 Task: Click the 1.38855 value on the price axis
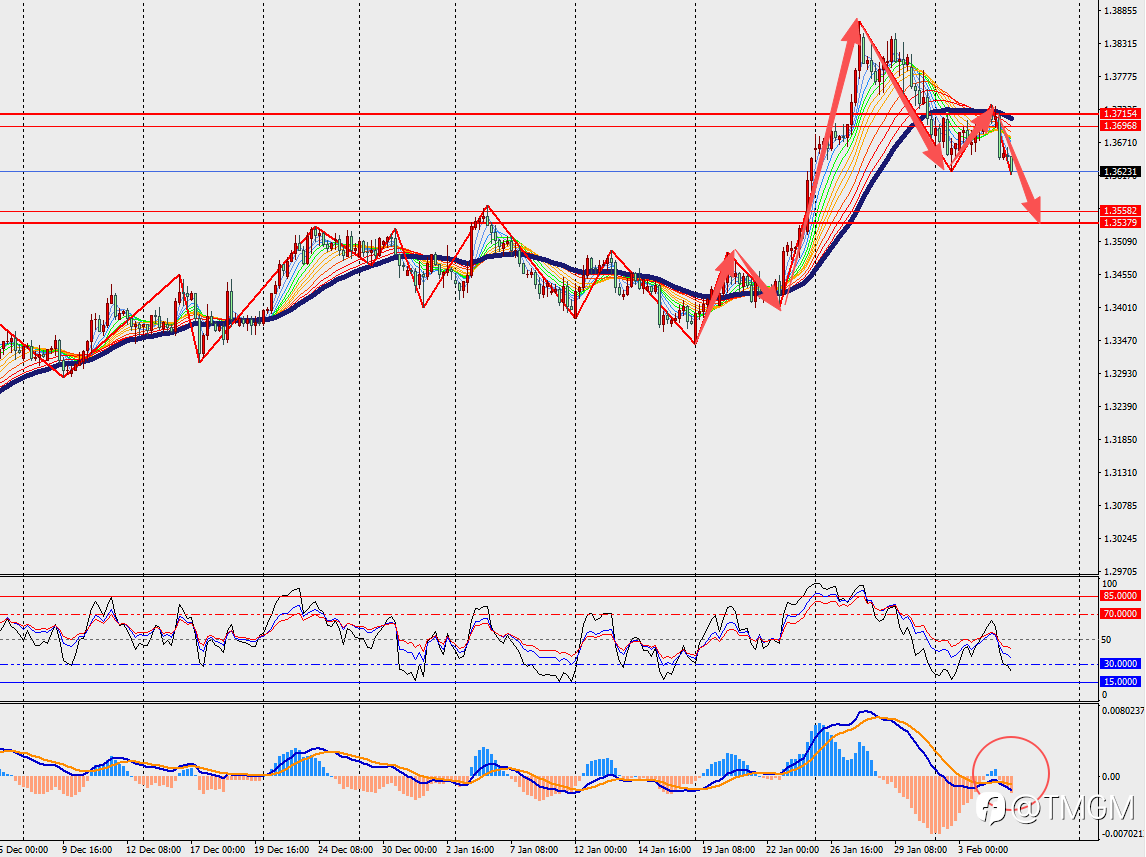click(x=1120, y=11)
